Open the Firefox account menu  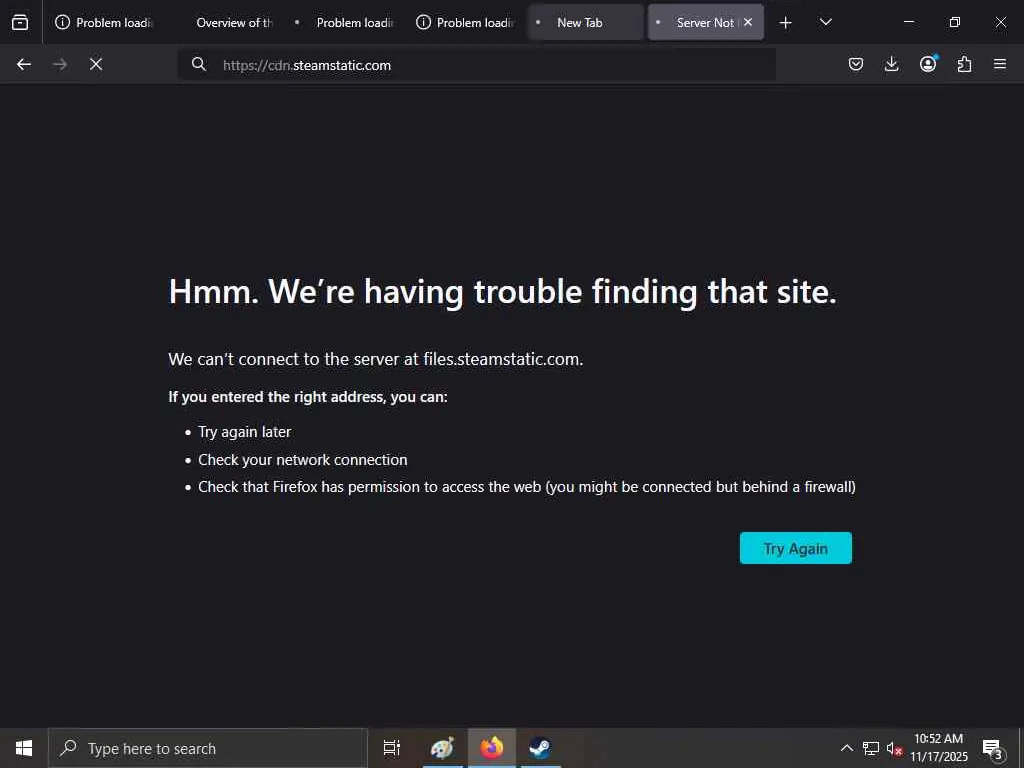(x=928, y=64)
